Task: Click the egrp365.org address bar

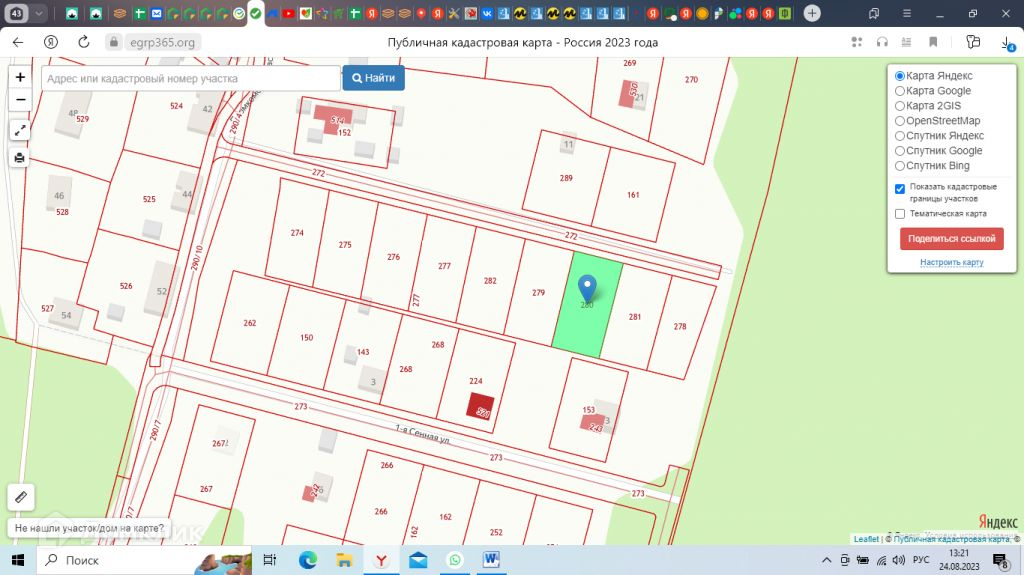Action: point(162,42)
